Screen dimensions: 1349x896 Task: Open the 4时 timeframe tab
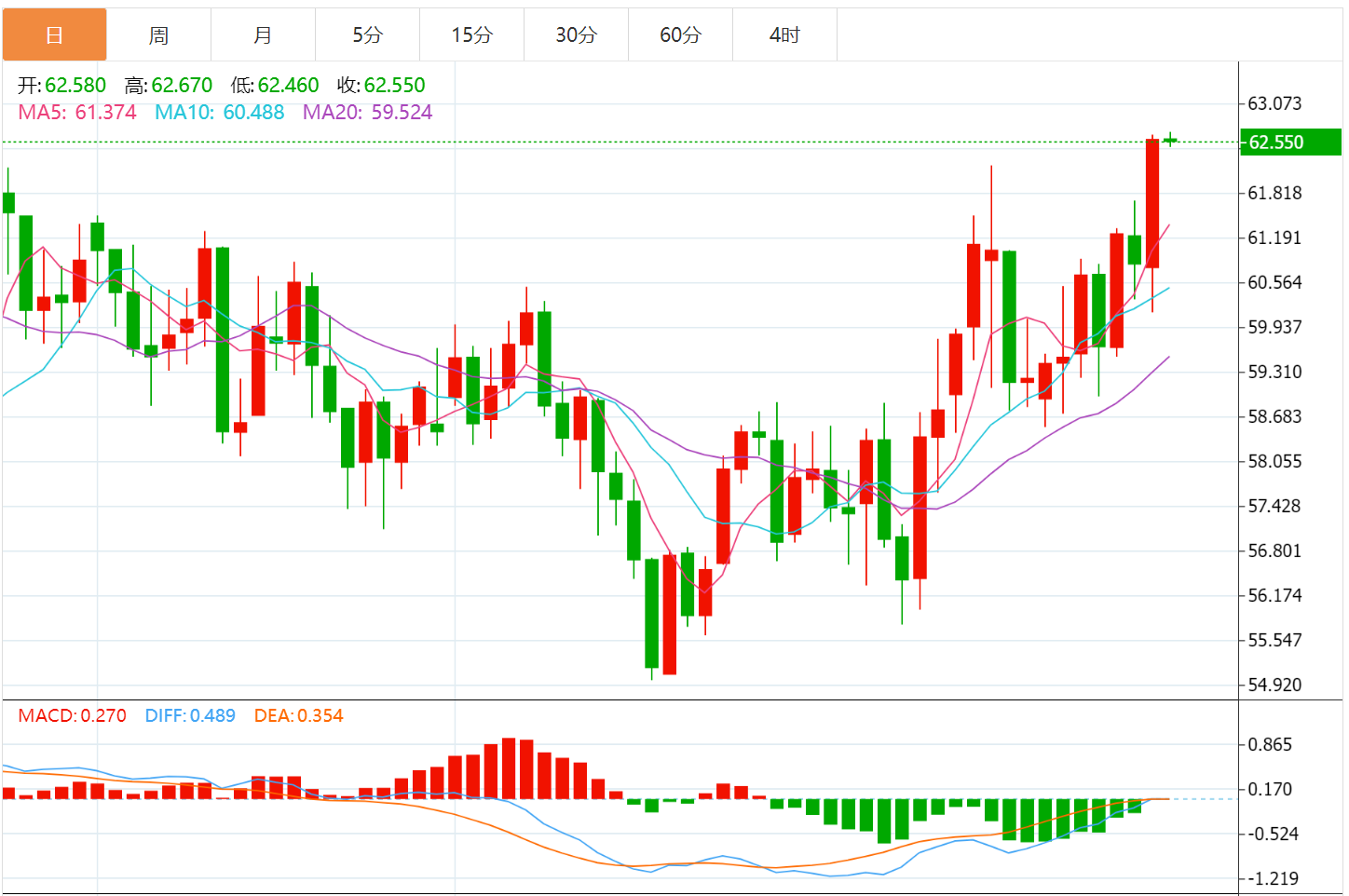785,35
